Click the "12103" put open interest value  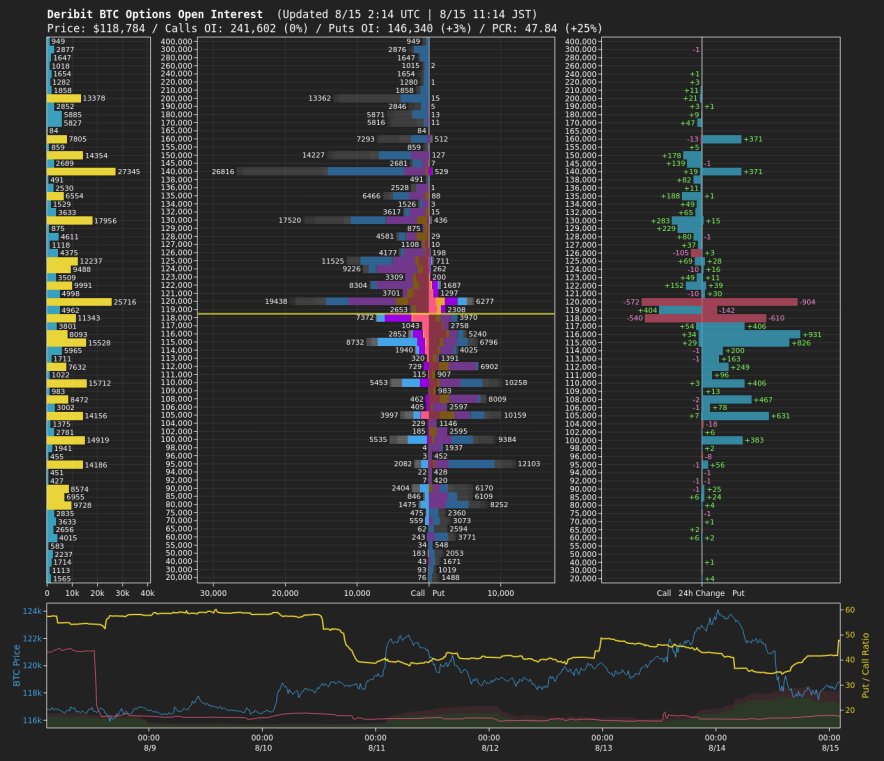(x=529, y=464)
